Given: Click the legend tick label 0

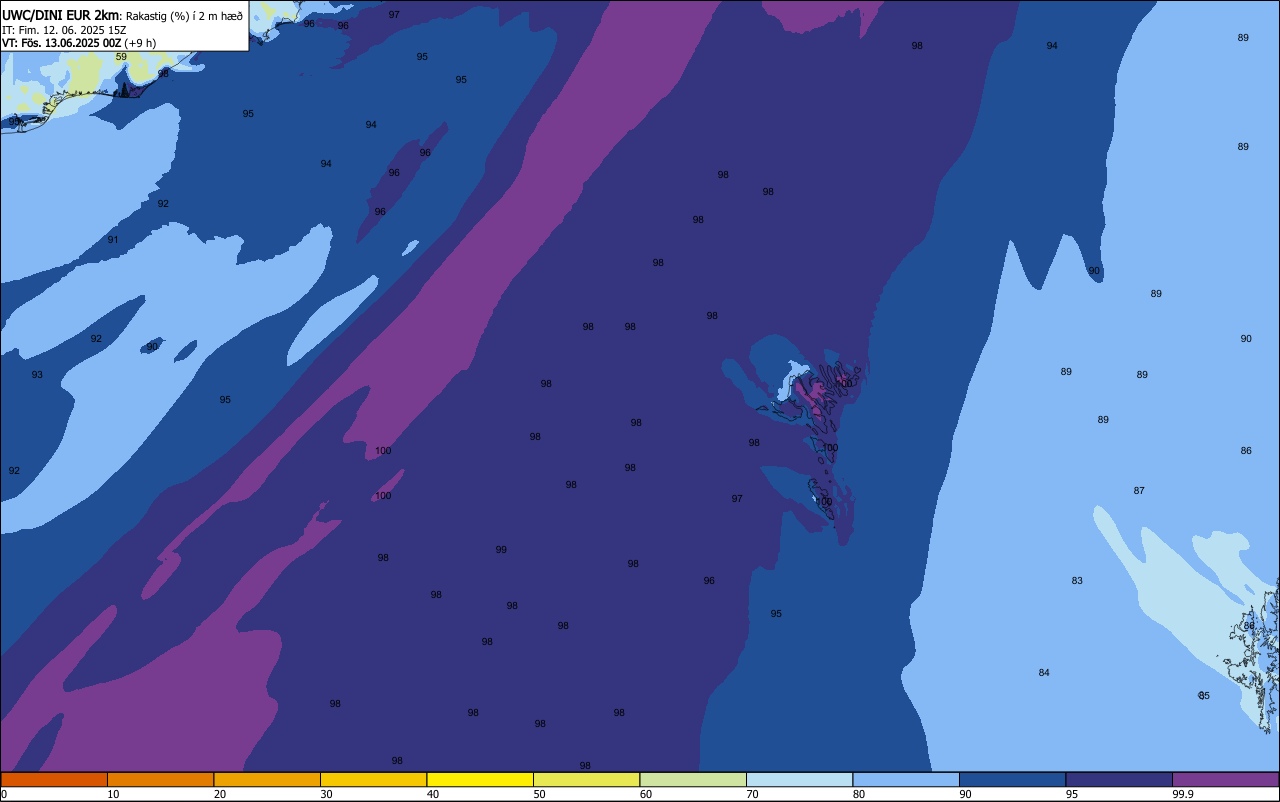Looking at the screenshot, I should [x=4, y=794].
